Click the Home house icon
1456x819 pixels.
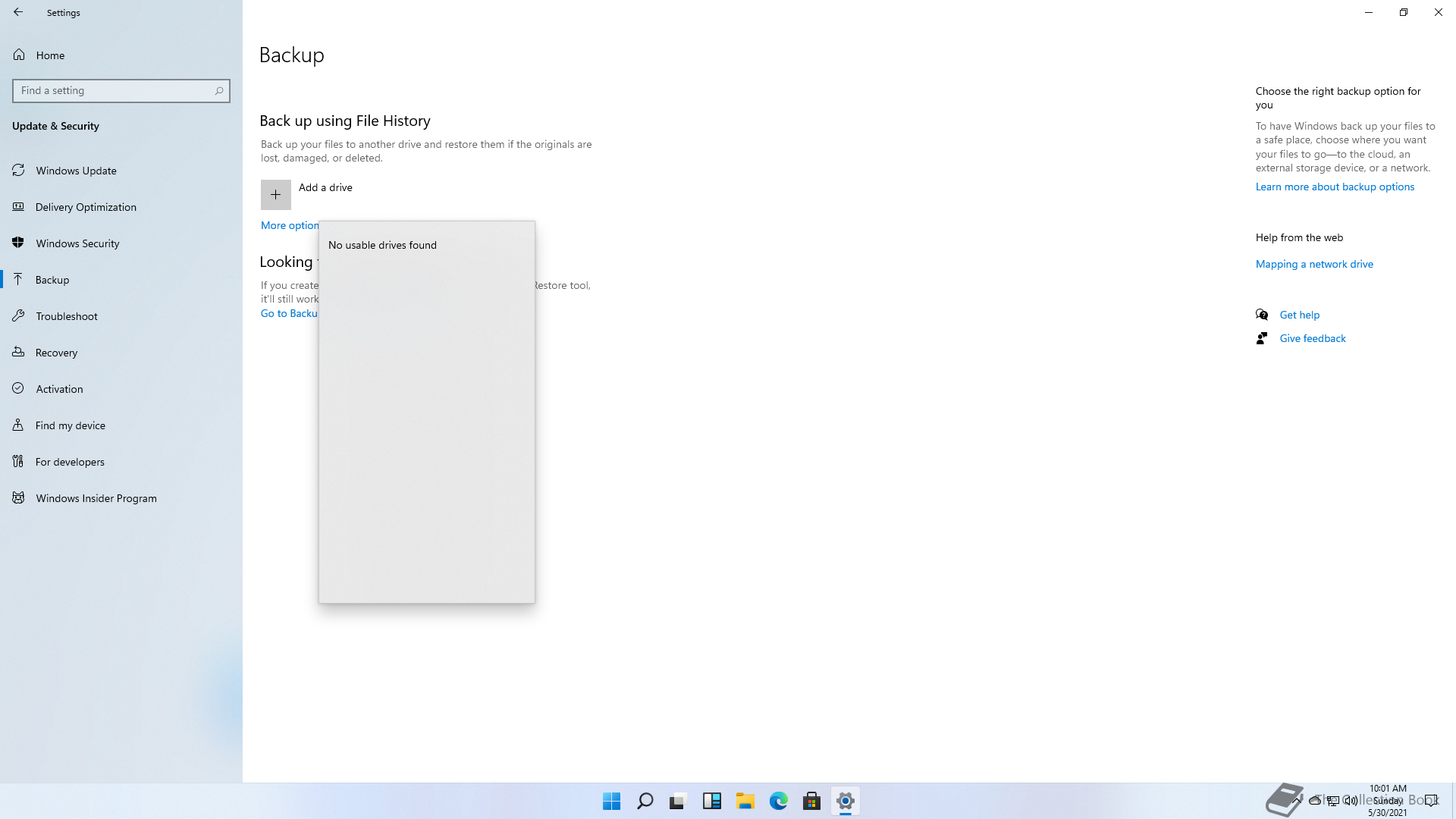pyautogui.click(x=19, y=55)
